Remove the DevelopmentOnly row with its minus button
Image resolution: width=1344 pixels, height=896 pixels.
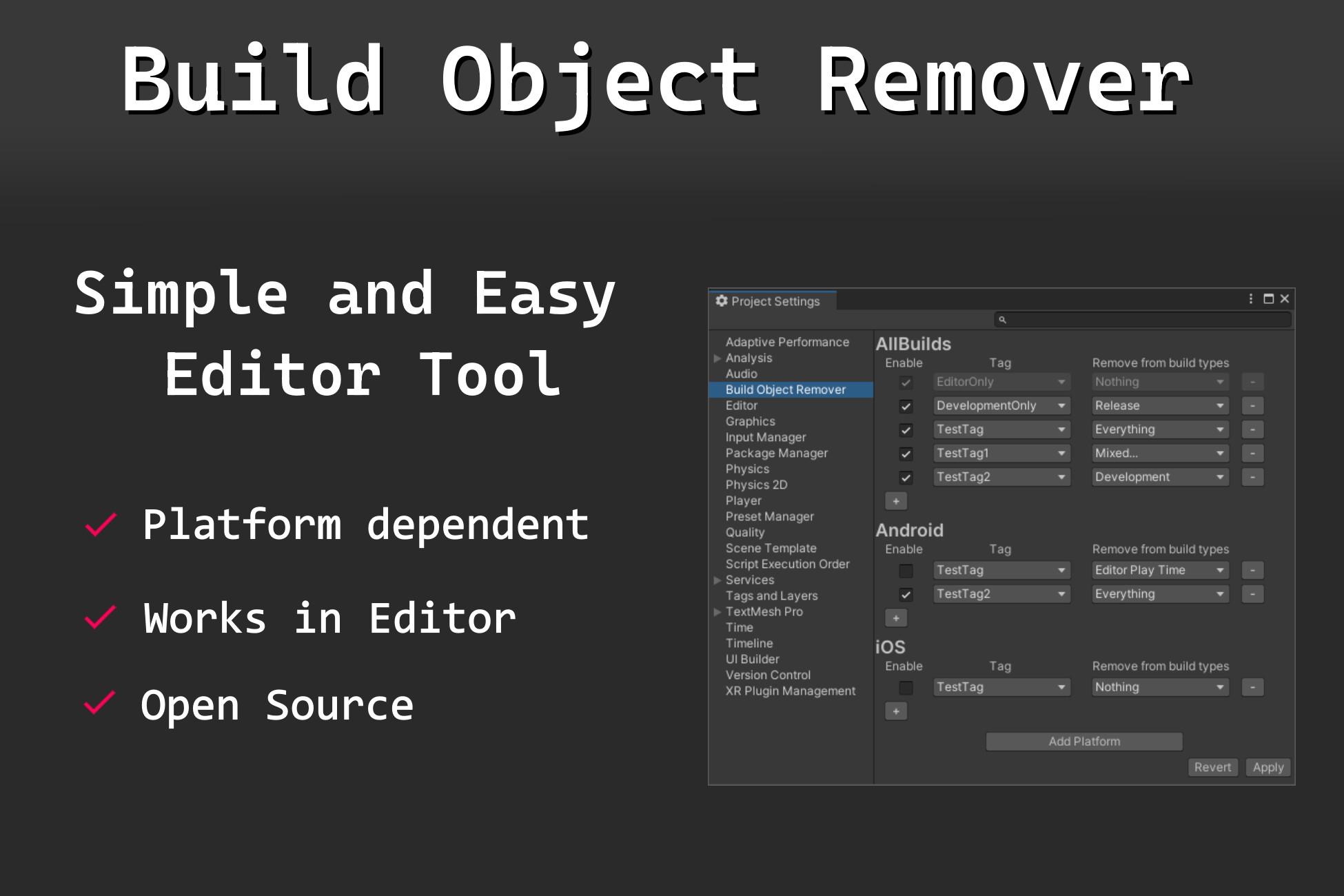pyautogui.click(x=1252, y=406)
